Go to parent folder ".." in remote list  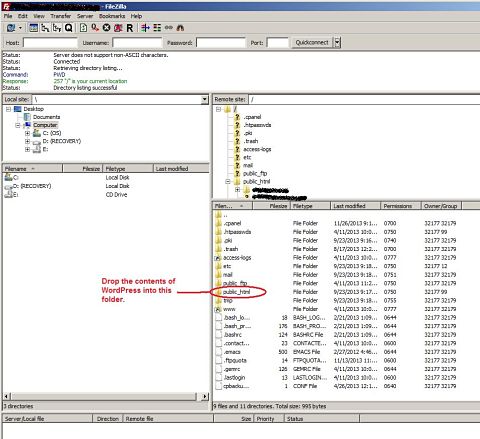click(225, 215)
